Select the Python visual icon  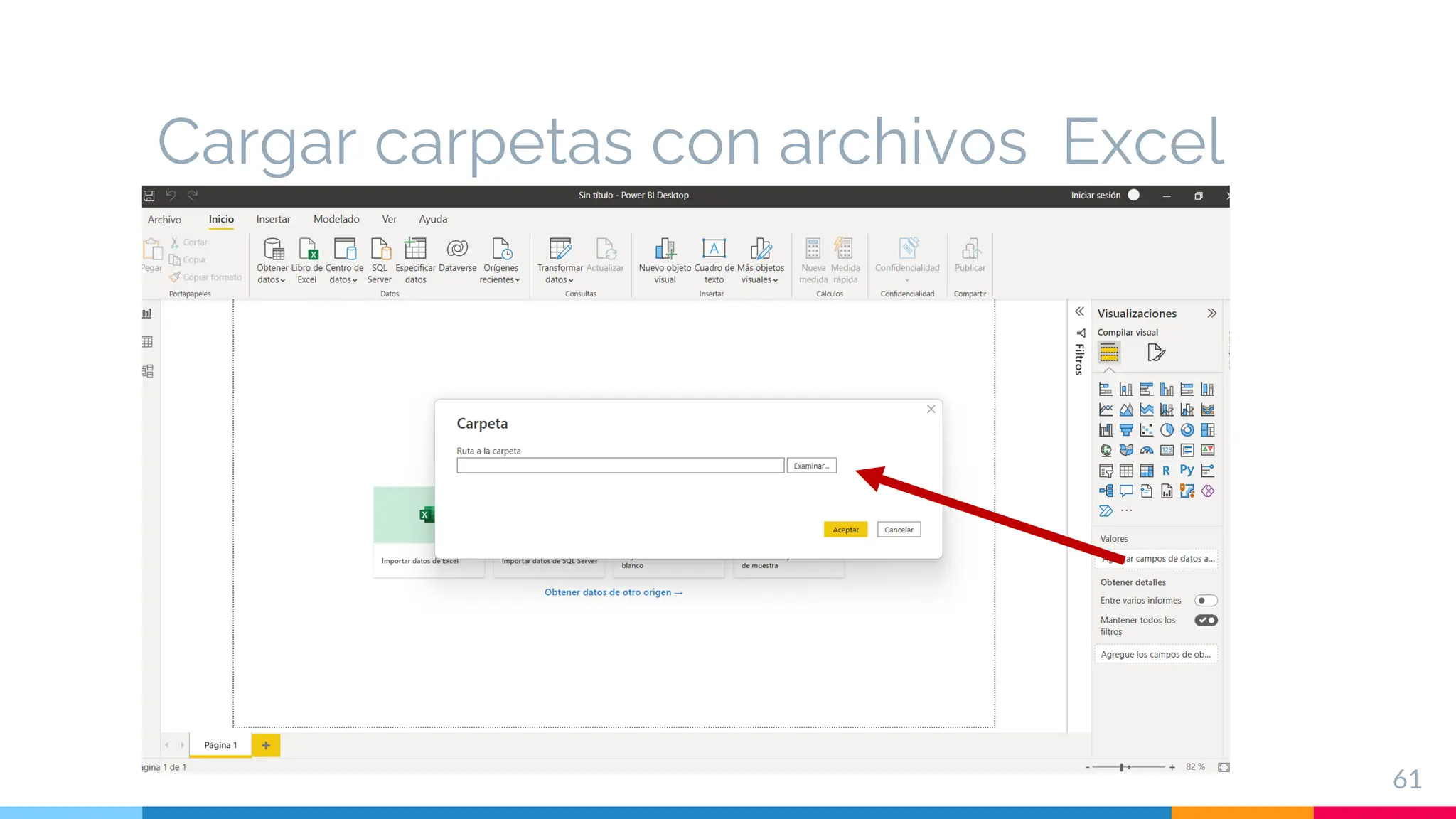(x=1187, y=471)
